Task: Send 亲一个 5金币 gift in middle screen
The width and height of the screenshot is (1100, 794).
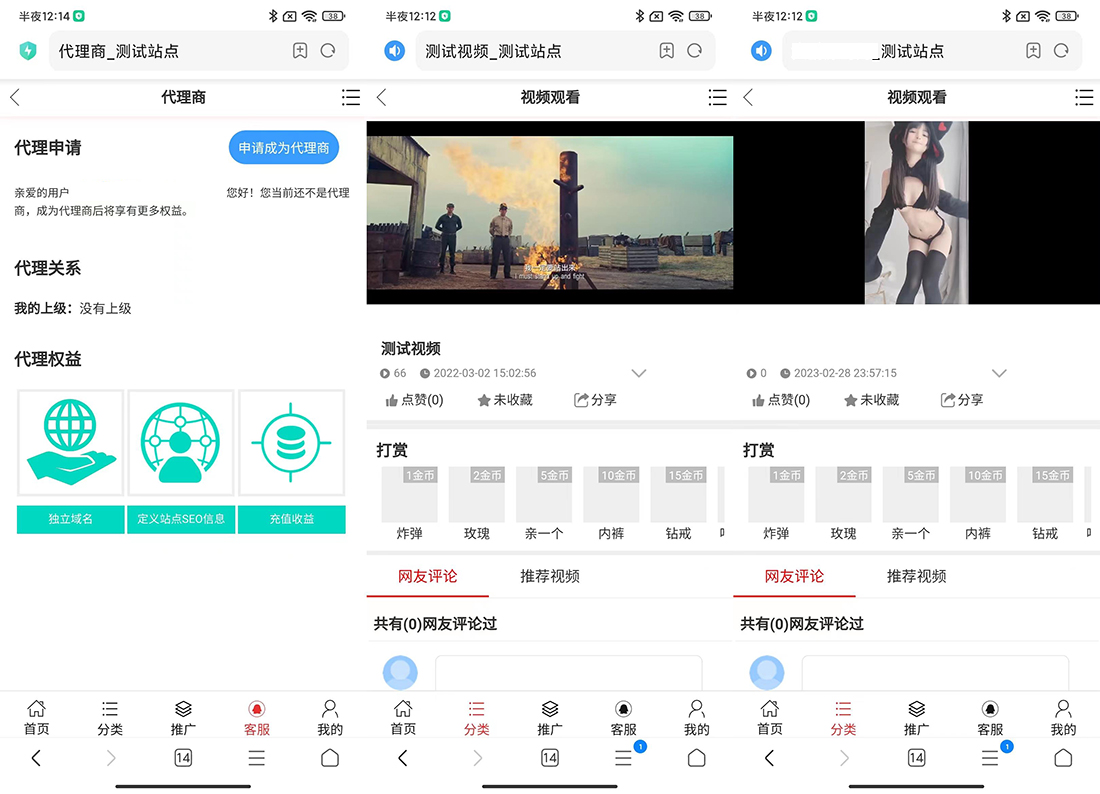Action: click(x=544, y=504)
